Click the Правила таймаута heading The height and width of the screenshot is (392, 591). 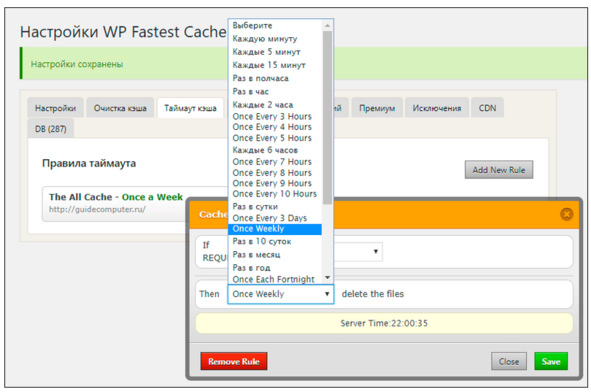point(89,163)
